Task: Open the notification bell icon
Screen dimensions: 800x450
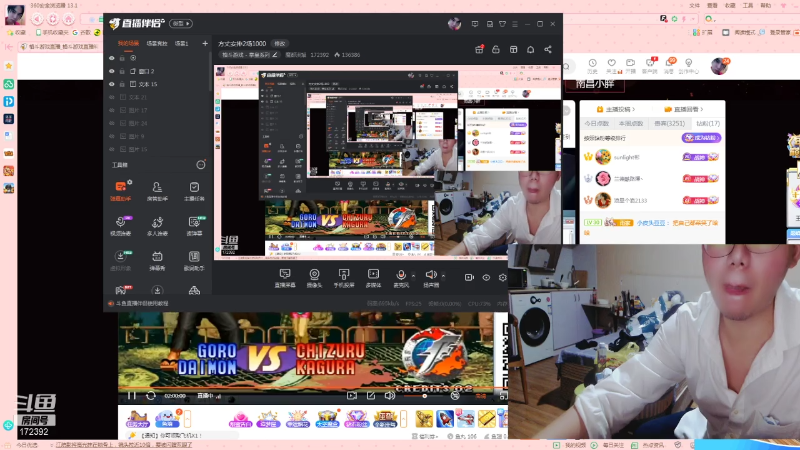Action: pos(531,49)
